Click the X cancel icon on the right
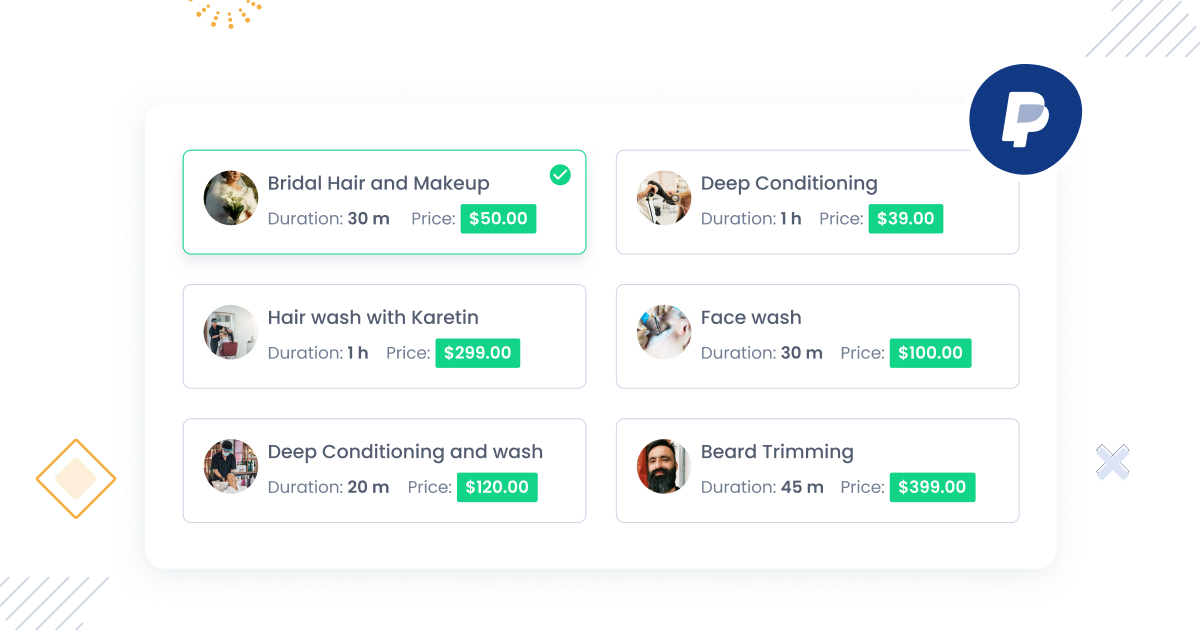The height and width of the screenshot is (630, 1200). [1112, 462]
